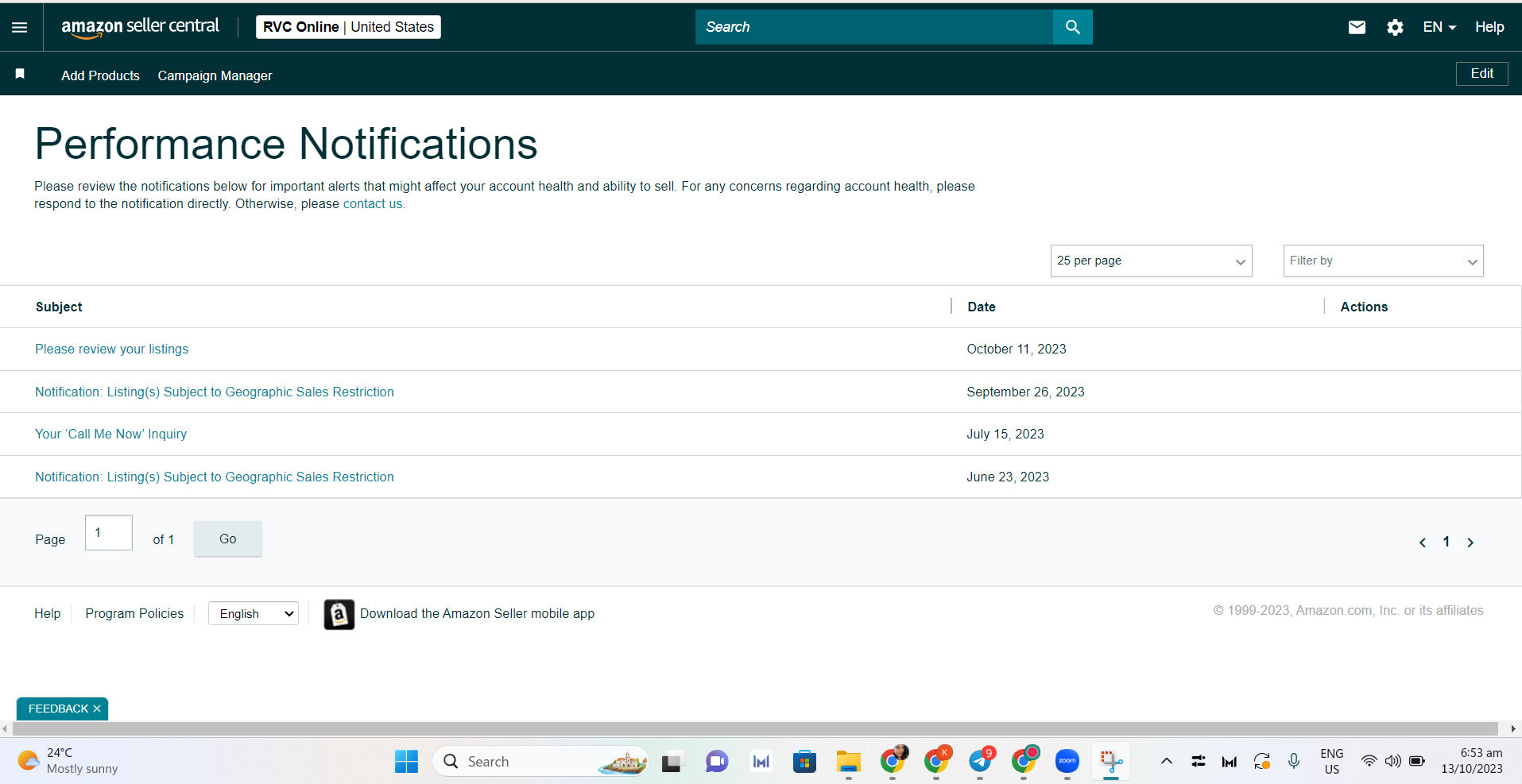The image size is (1522, 784).
Task: Open the Zoom taskbar icon
Action: [1067, 762]
